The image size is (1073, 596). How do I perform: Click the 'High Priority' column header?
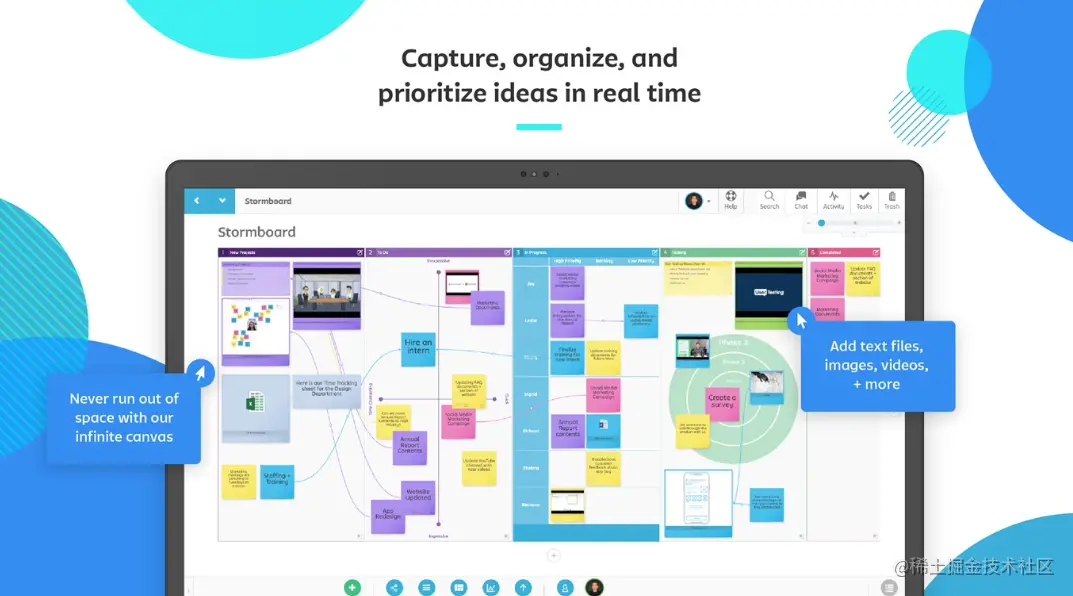[x=567, y=261]
